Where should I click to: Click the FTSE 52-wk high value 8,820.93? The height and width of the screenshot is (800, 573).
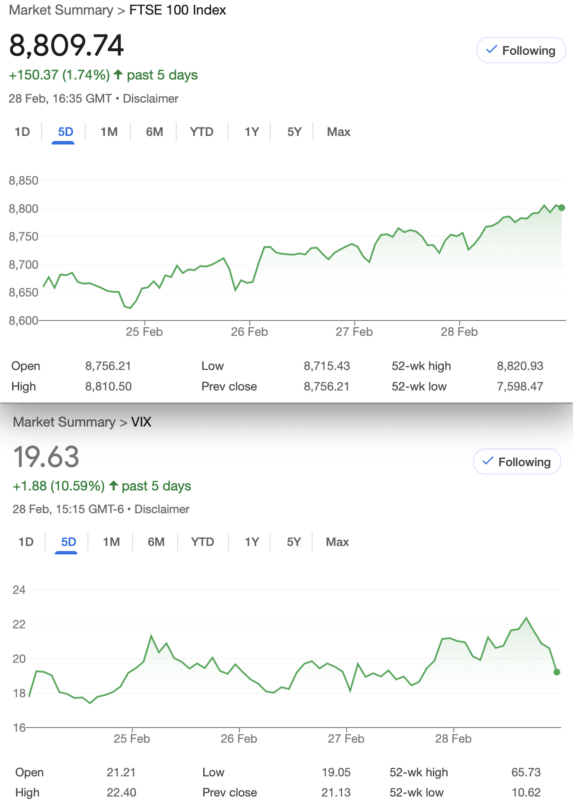point(520,366)
